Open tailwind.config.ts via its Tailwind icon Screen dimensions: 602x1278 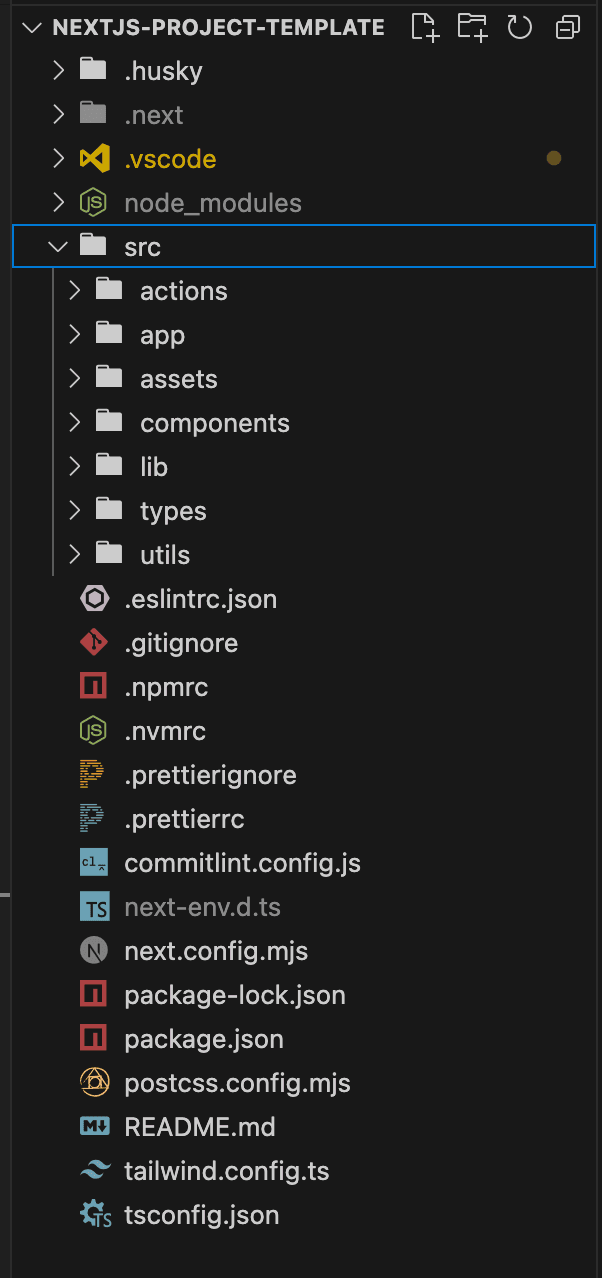(x=93, y=1170)
